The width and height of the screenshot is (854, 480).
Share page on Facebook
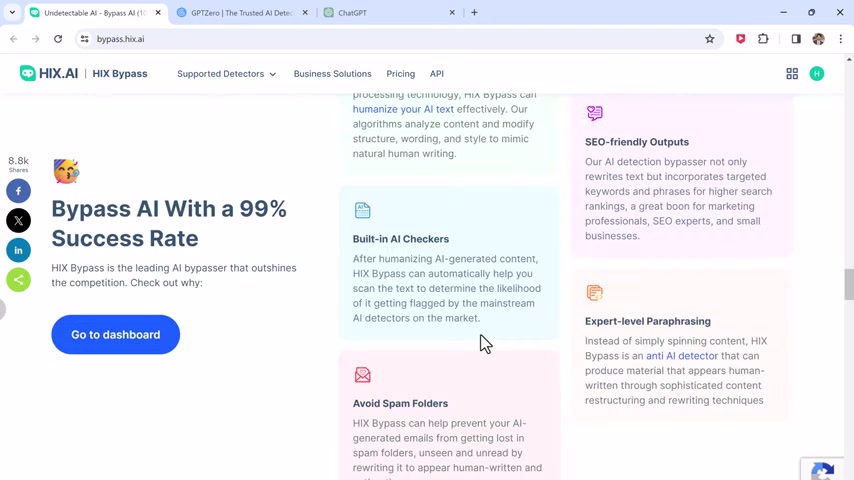pyautogui.click(x=19, y=191)
